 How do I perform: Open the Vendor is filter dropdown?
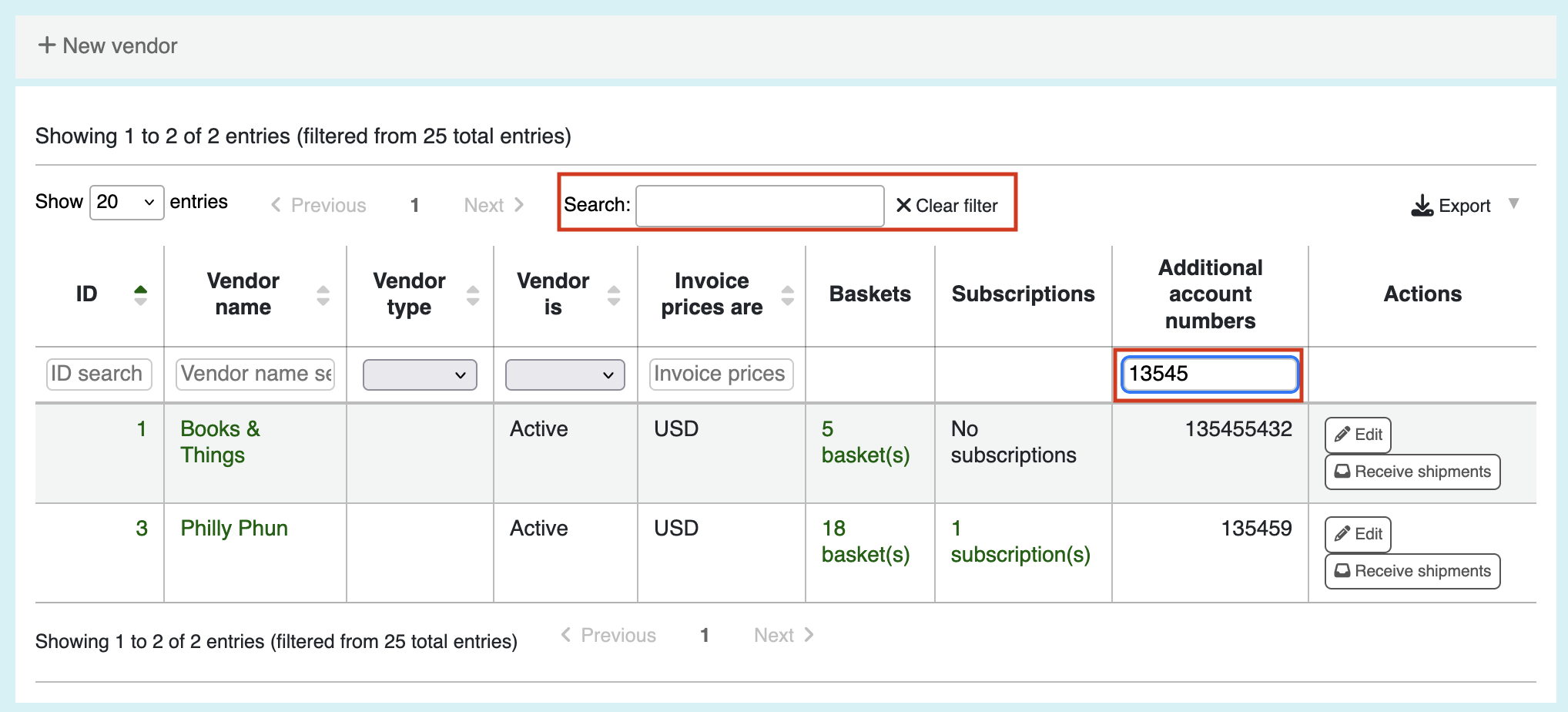[x=565, y=374]
